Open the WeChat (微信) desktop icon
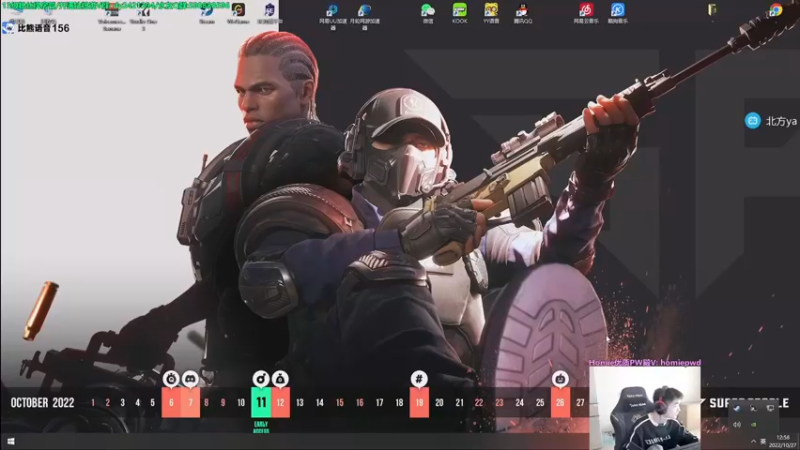This screenshot has height=450, width=800. [x=428, y=13]
